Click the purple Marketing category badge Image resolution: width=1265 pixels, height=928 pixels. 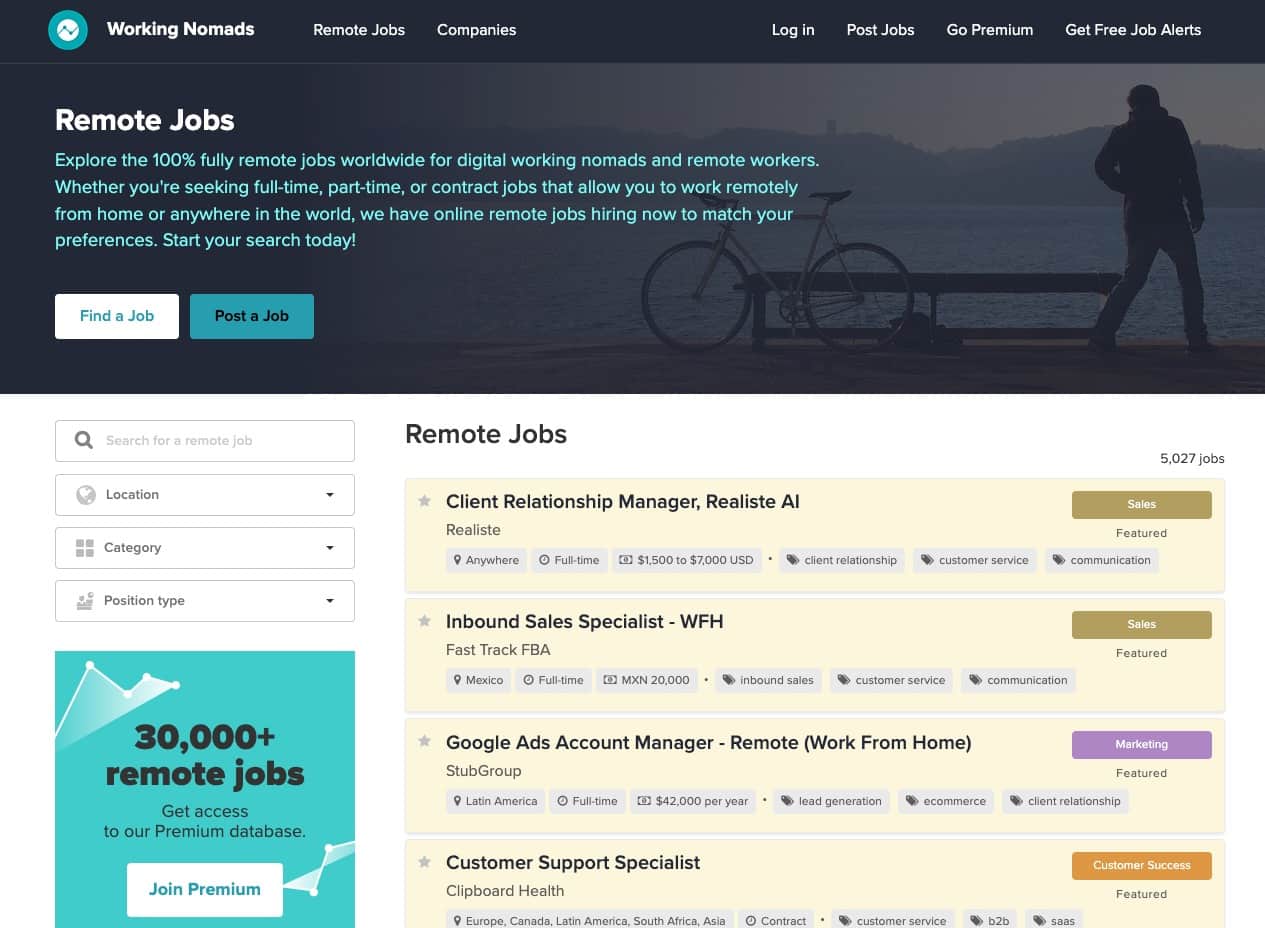click(x=1141, y=745)
